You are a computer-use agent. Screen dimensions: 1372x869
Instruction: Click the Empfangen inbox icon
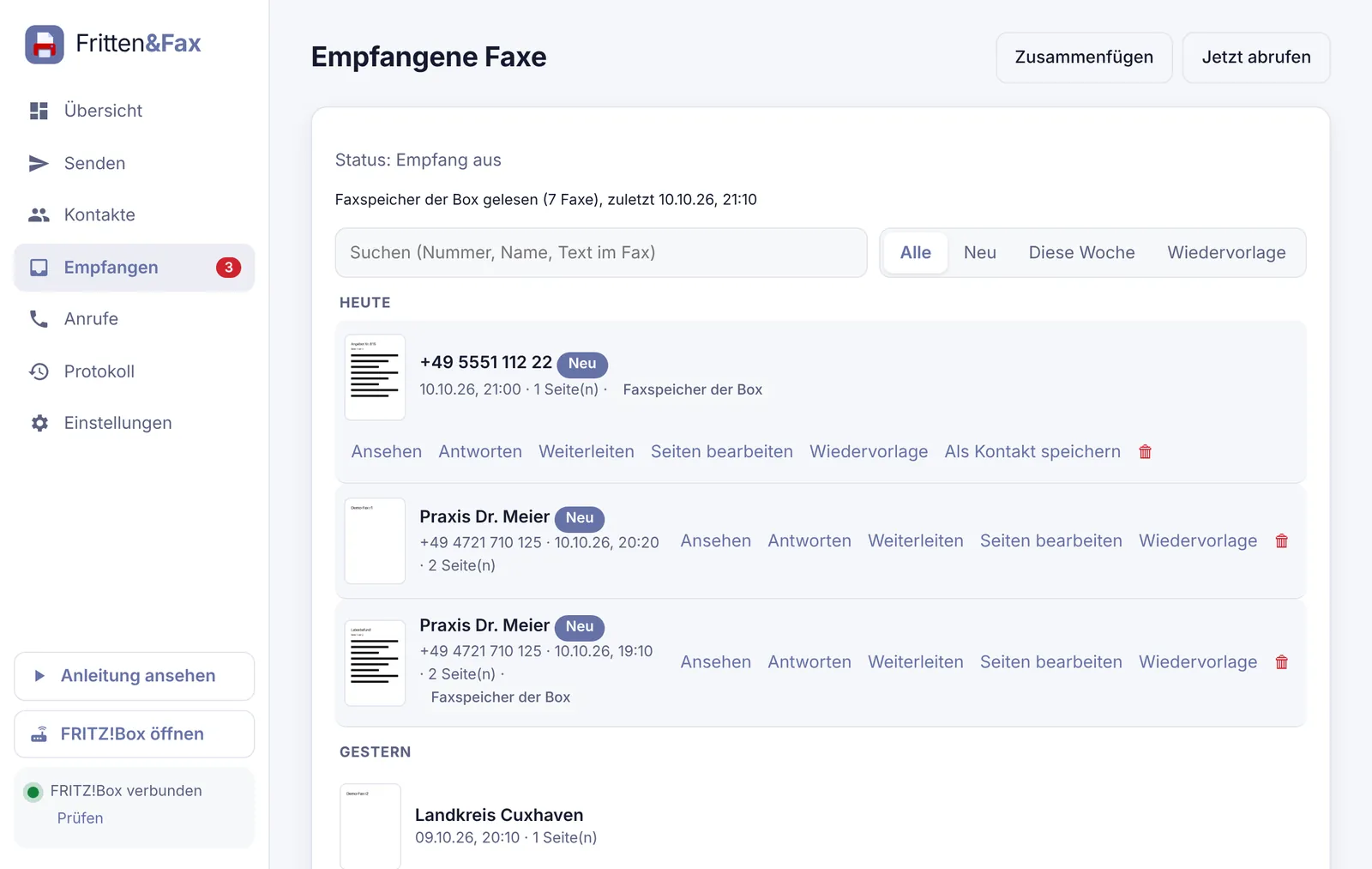39,268
